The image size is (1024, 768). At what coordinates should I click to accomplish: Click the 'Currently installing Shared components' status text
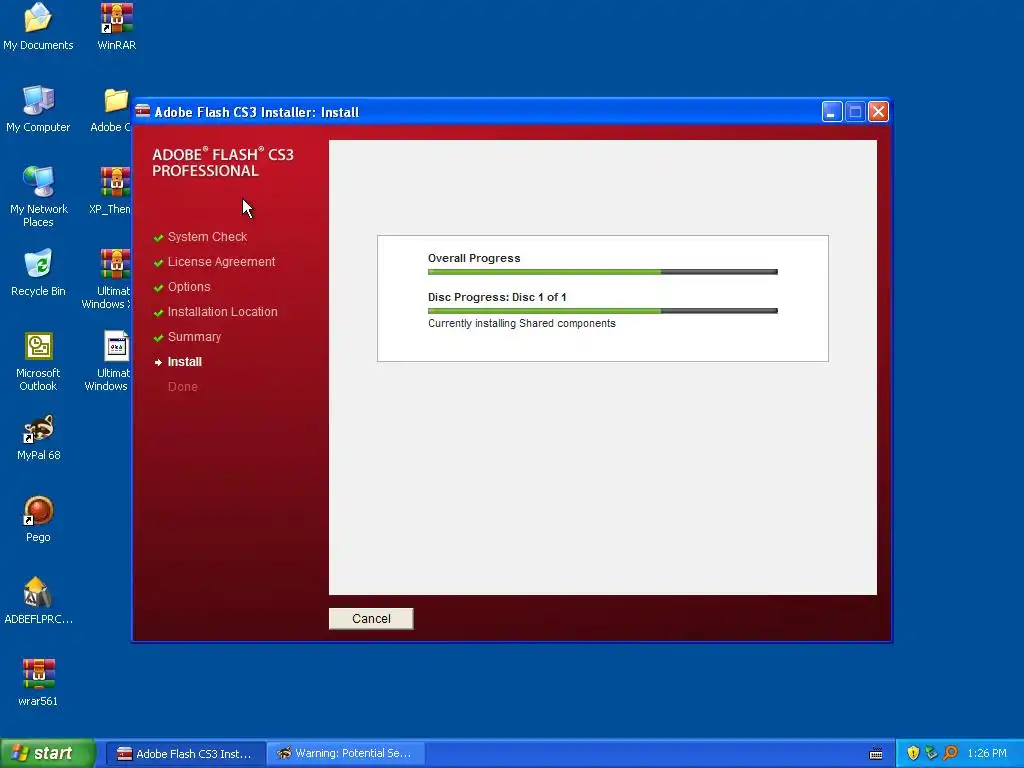point(522,323)
